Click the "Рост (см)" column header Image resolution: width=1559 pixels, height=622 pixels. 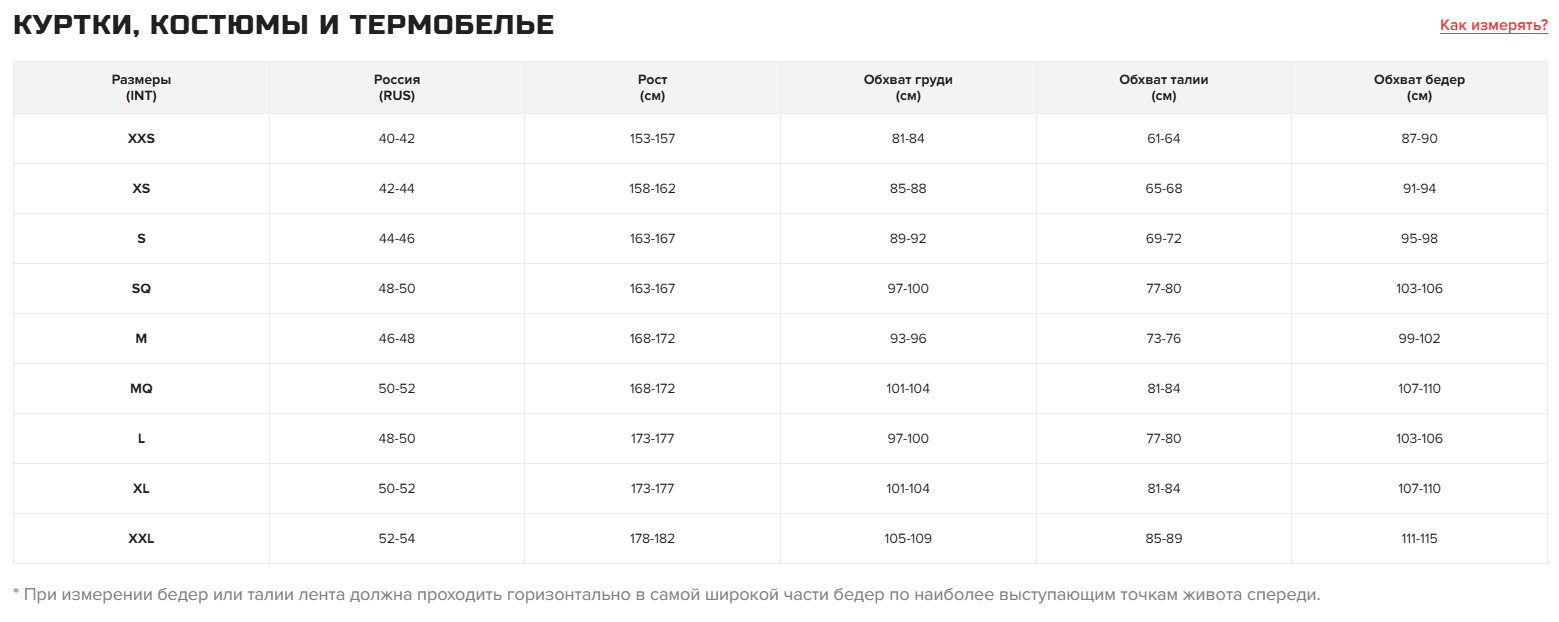pyautogui.click(x=652, y=88)
